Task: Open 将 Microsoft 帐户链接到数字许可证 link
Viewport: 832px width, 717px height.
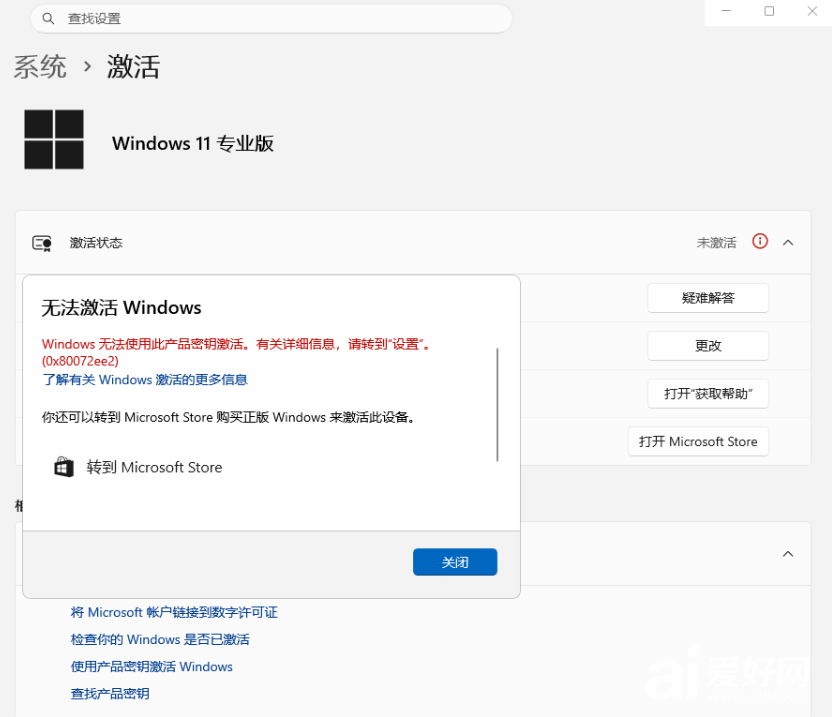Action: tap(174, 612)
